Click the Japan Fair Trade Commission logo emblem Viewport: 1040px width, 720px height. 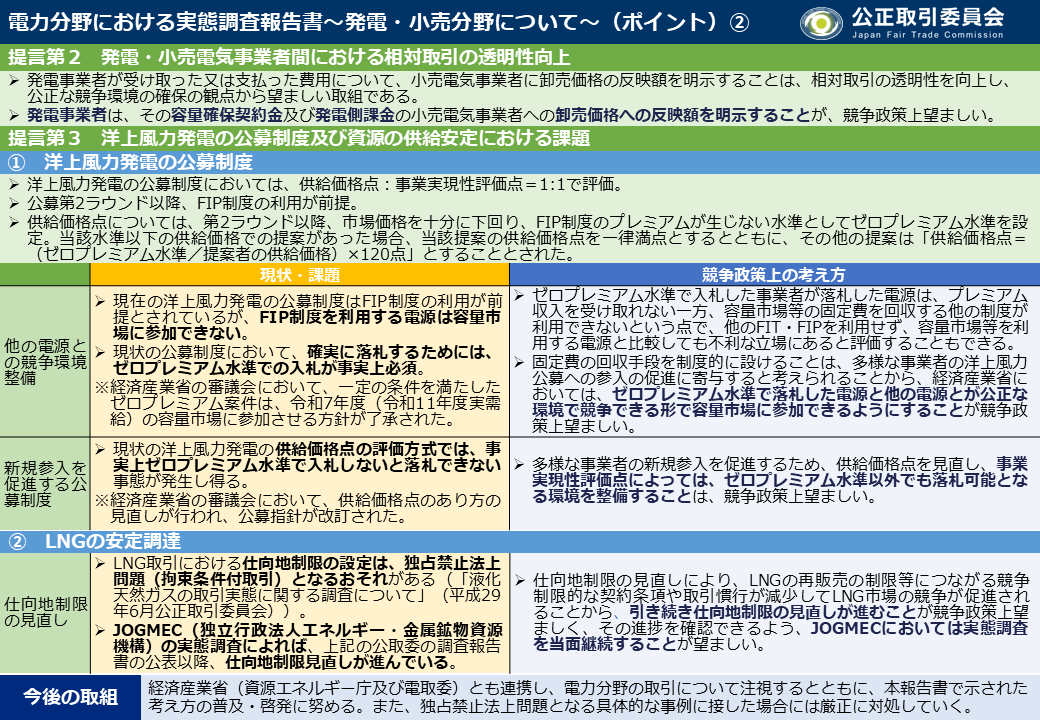pyautogui.click(x=821, y=23)
